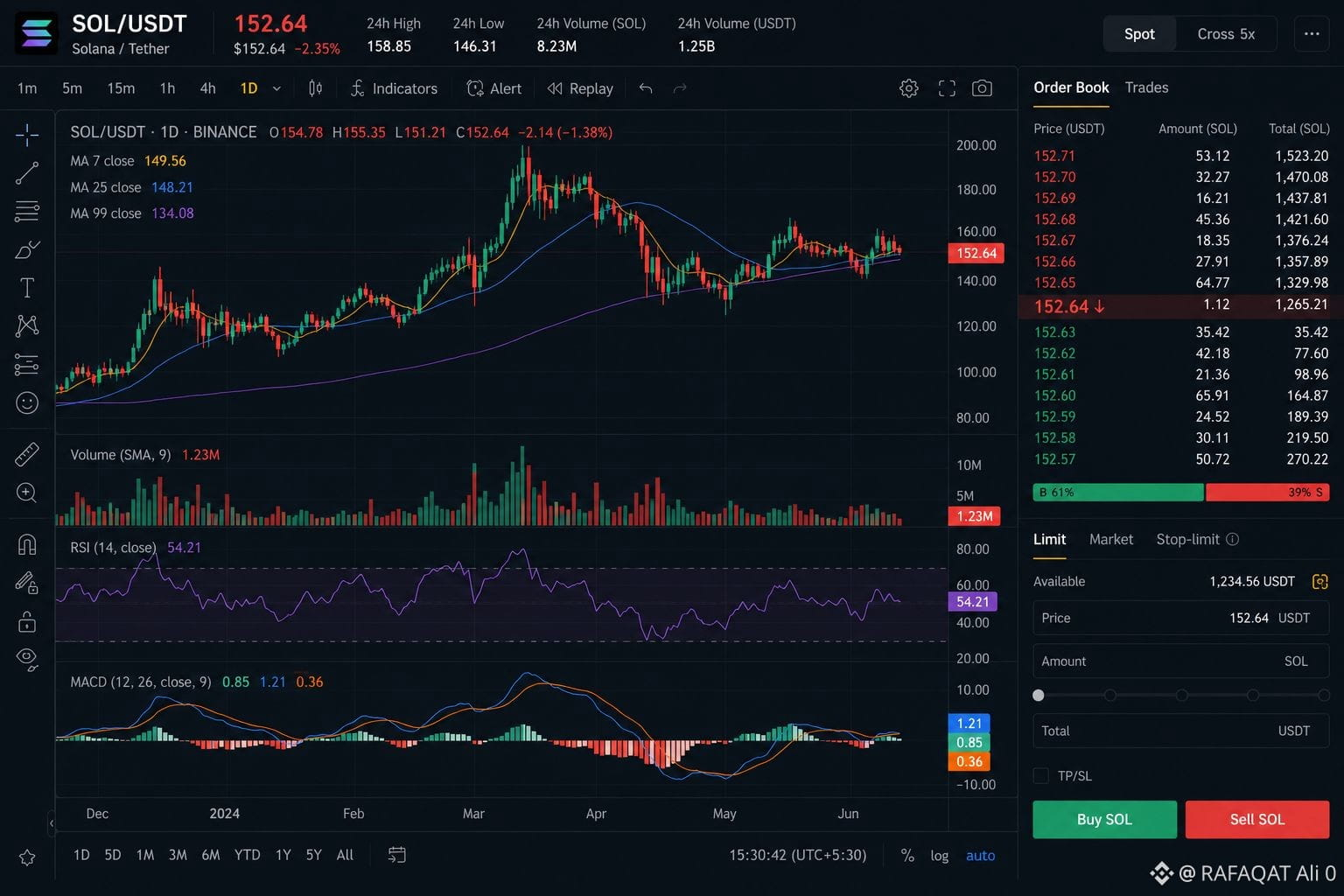
Task: Collapse the chart's left side panel arrow
Action: click(52, 822)
